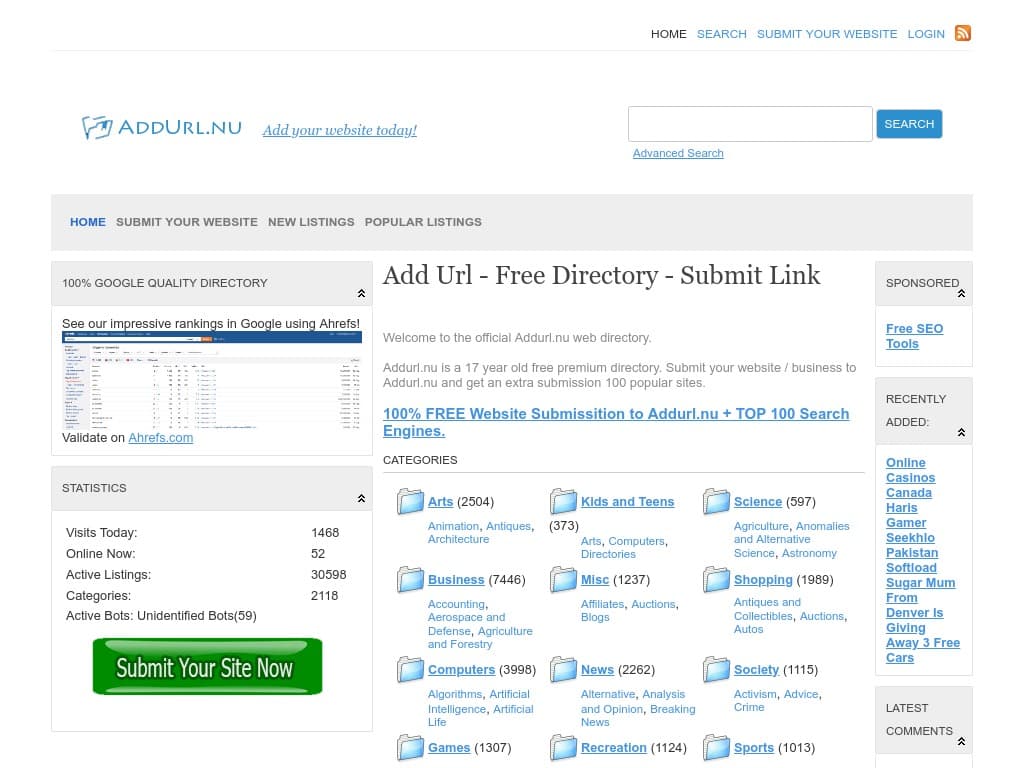Click the News folder icon
The image size is (1024, 768).
pyautogui.click(x=563, y=669)
